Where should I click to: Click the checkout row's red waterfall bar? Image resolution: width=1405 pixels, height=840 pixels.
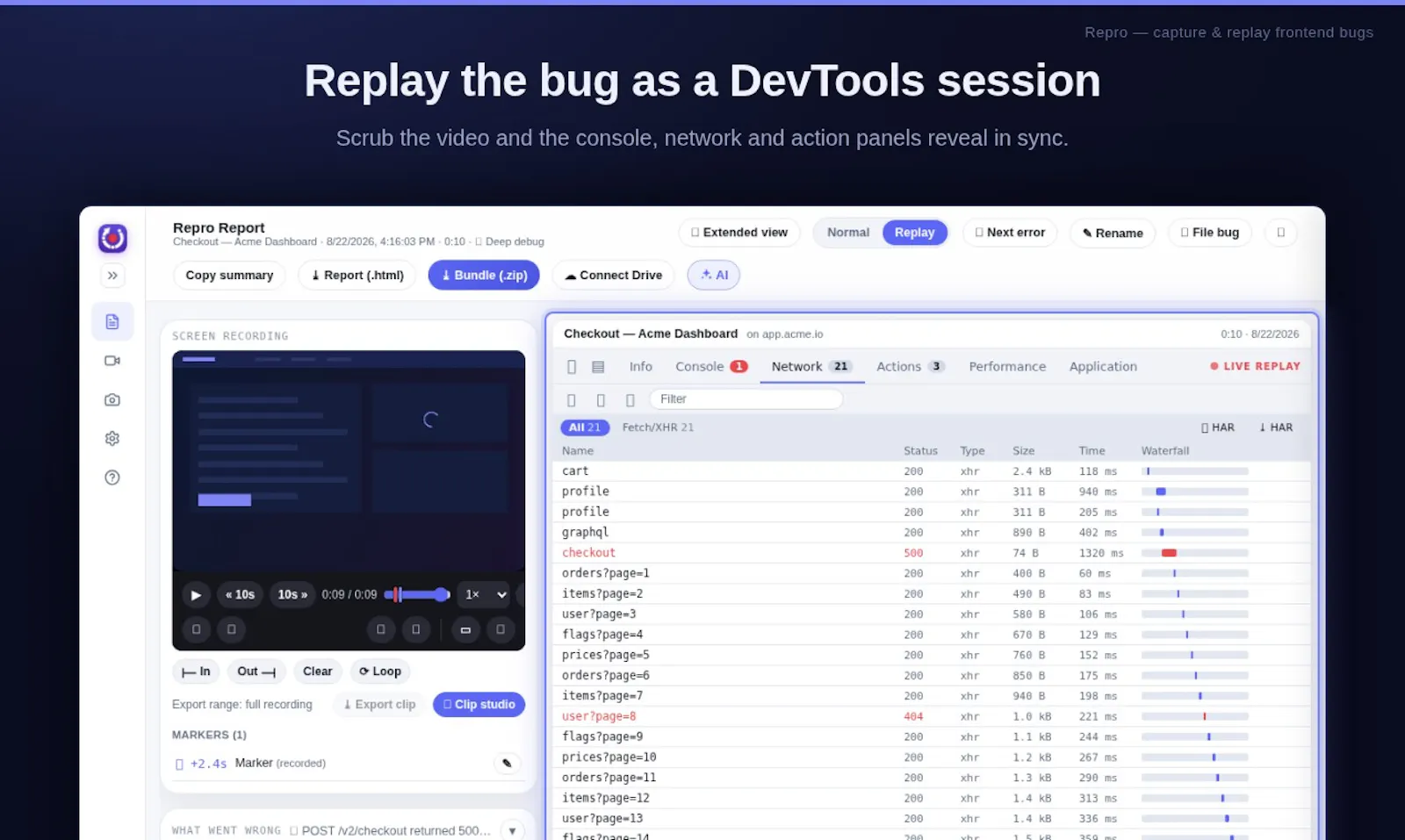(1169, 553)
